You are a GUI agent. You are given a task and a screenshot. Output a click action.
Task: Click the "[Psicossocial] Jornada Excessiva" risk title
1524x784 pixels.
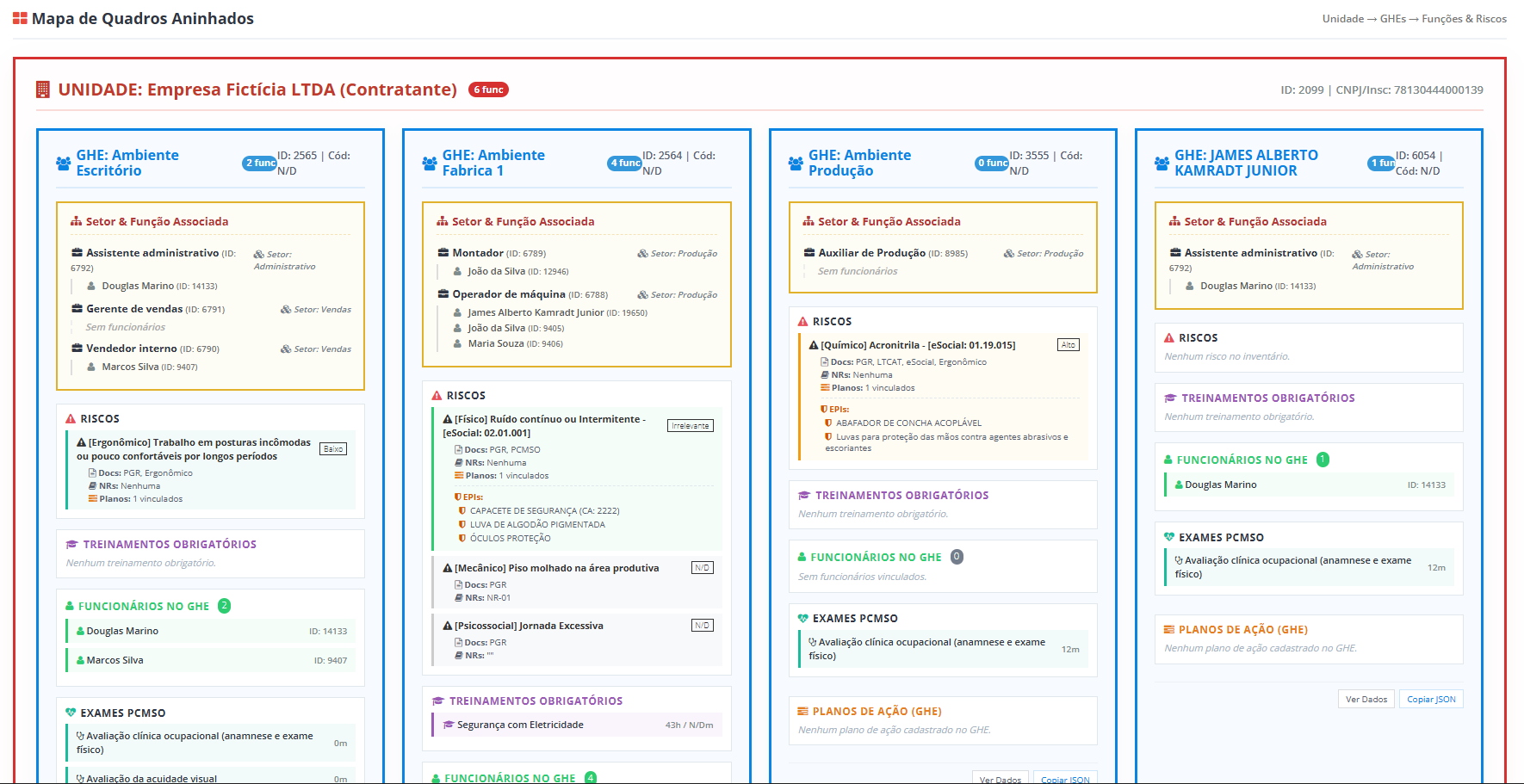[523, 626]
